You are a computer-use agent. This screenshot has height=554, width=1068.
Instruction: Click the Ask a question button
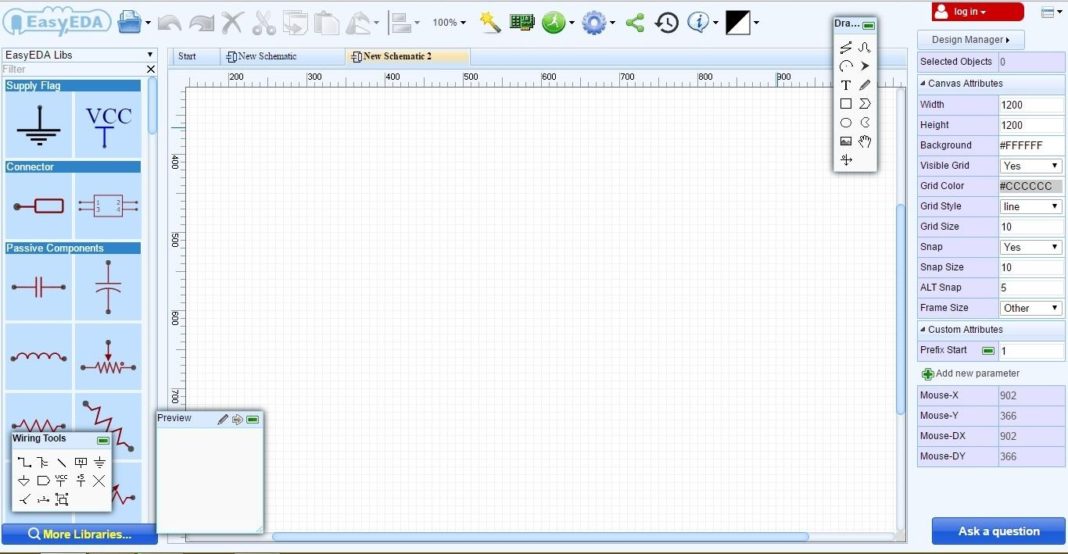pos(998,531)
